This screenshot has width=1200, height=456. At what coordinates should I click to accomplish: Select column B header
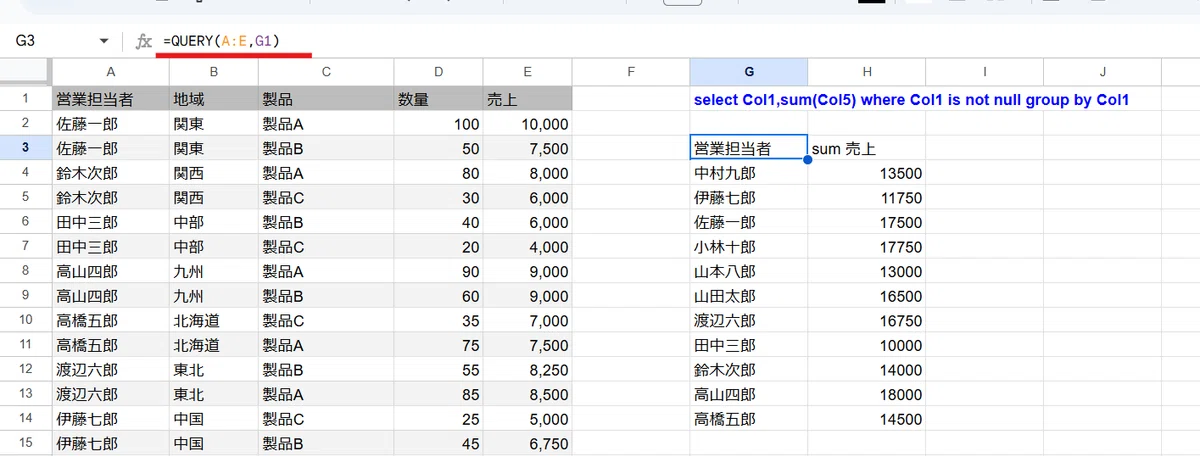pos(213,71)
